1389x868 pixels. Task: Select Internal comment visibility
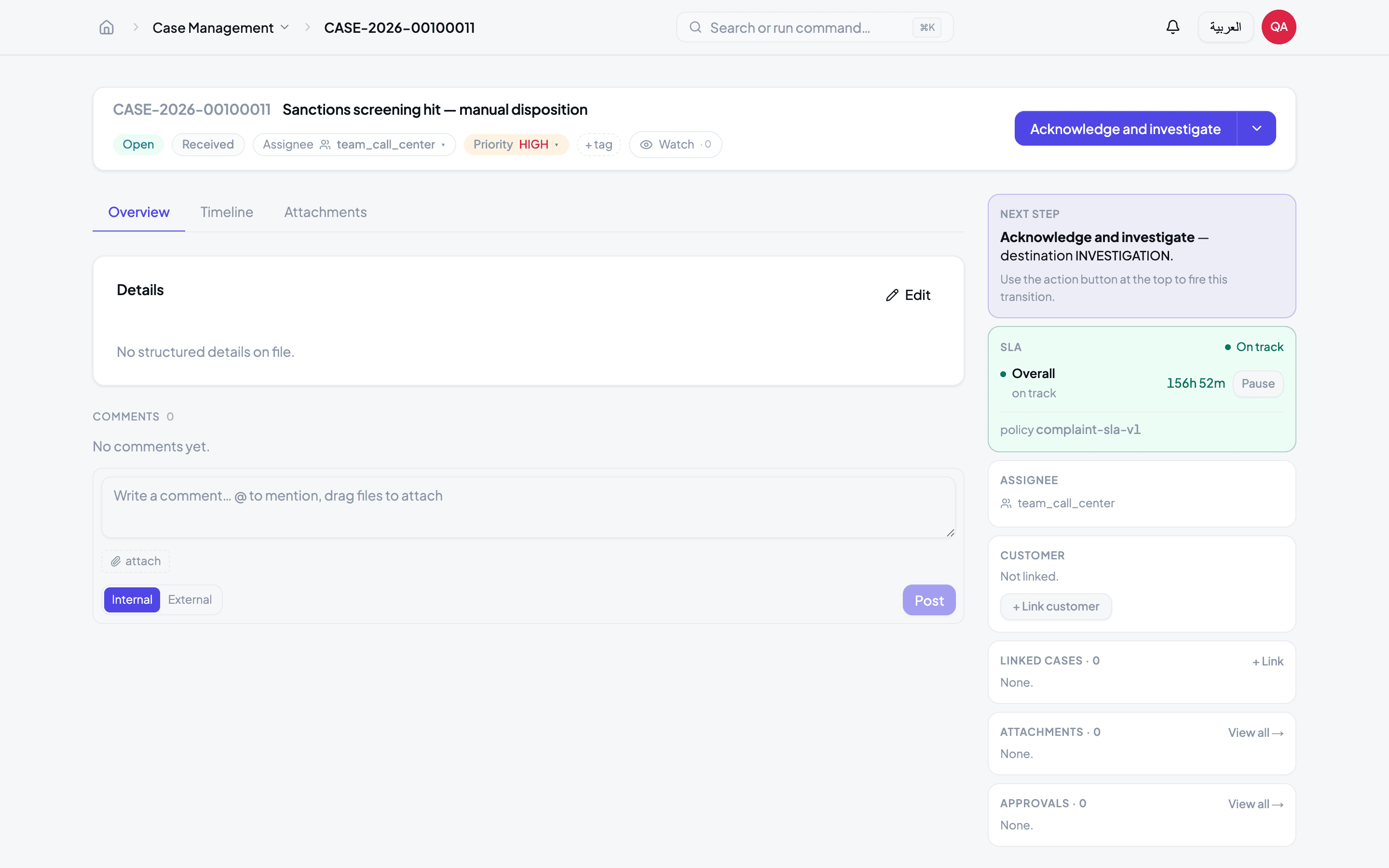(x=132, y=599)
